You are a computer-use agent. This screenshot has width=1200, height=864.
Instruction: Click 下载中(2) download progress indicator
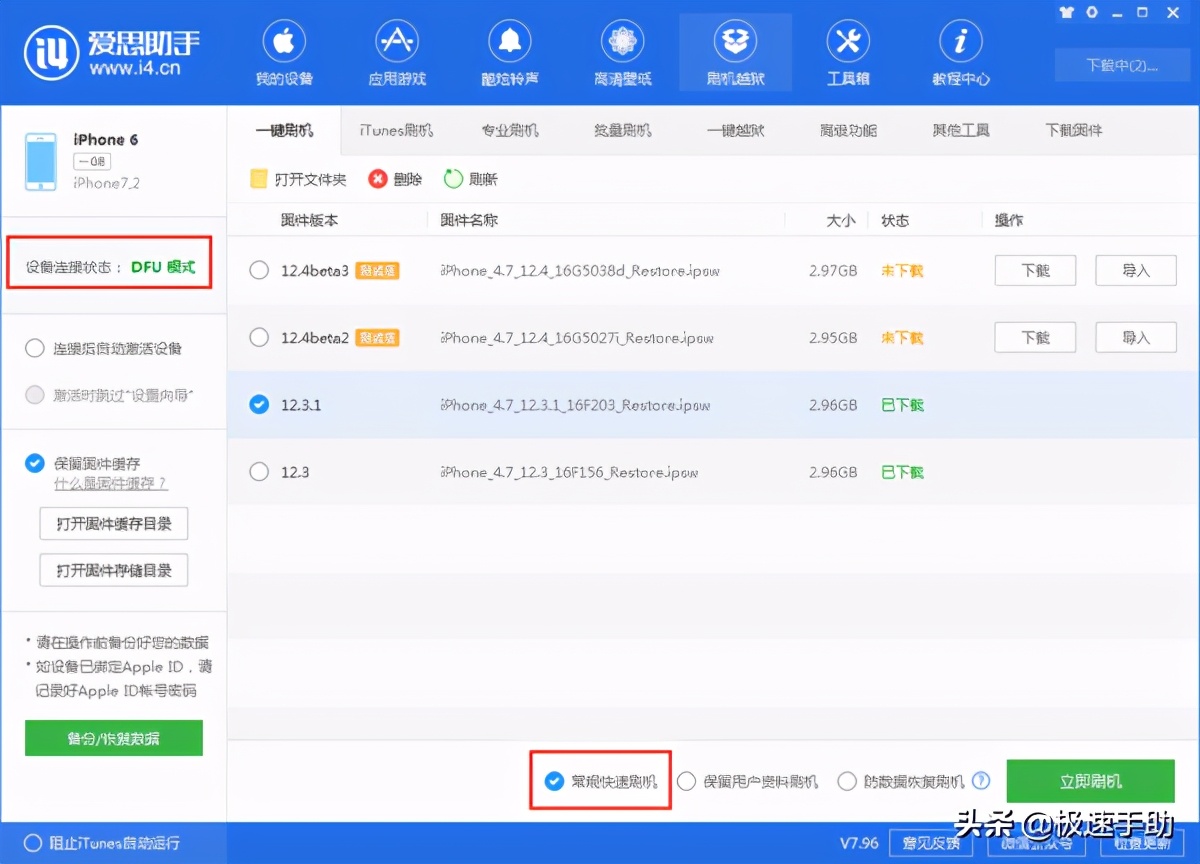[1122, 64]
